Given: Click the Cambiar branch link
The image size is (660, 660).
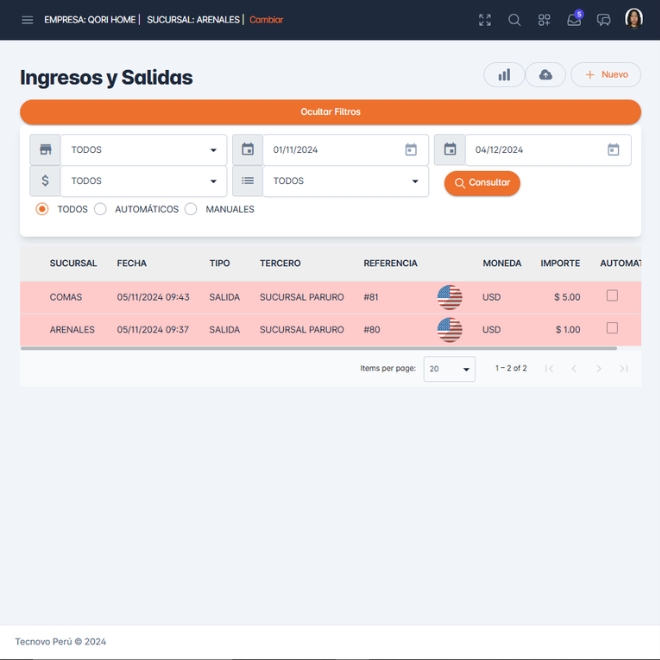Looking at the screenshot, I should [x=266, y=20].
